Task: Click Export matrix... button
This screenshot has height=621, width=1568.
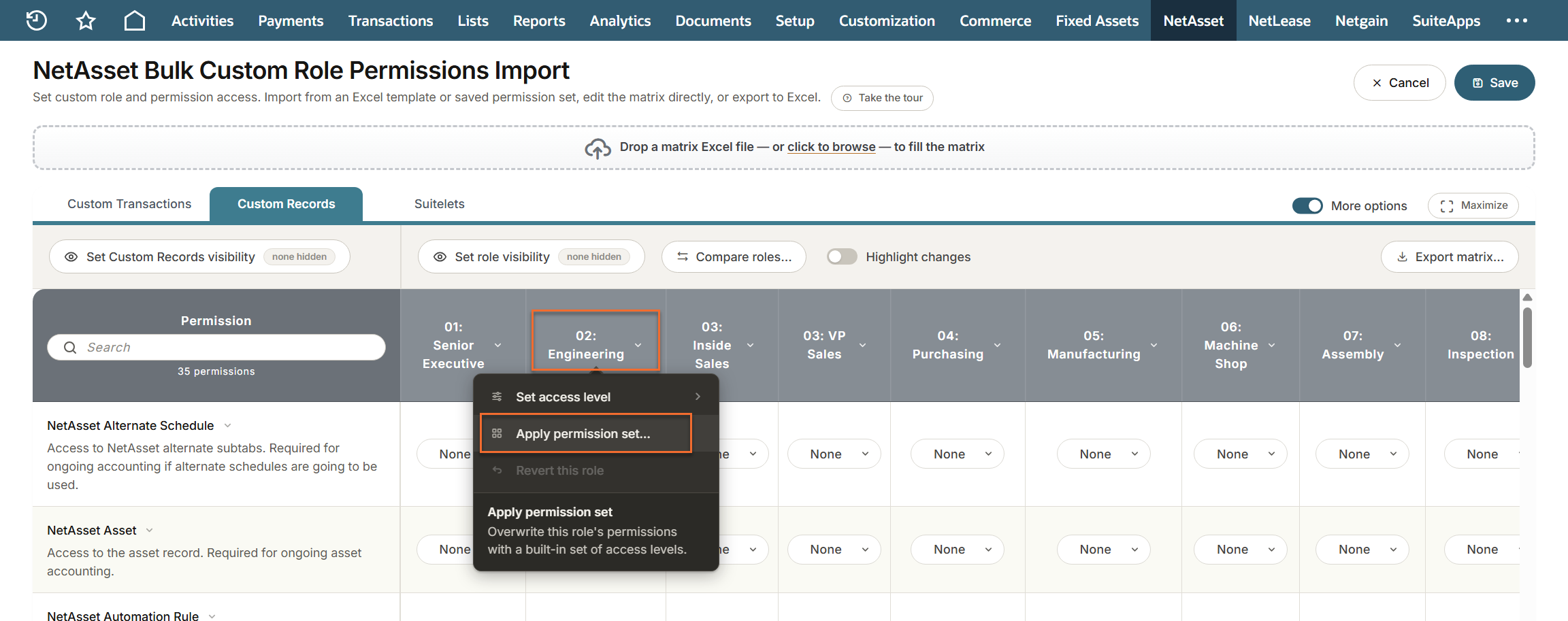Action: (x=1450, y=256)
